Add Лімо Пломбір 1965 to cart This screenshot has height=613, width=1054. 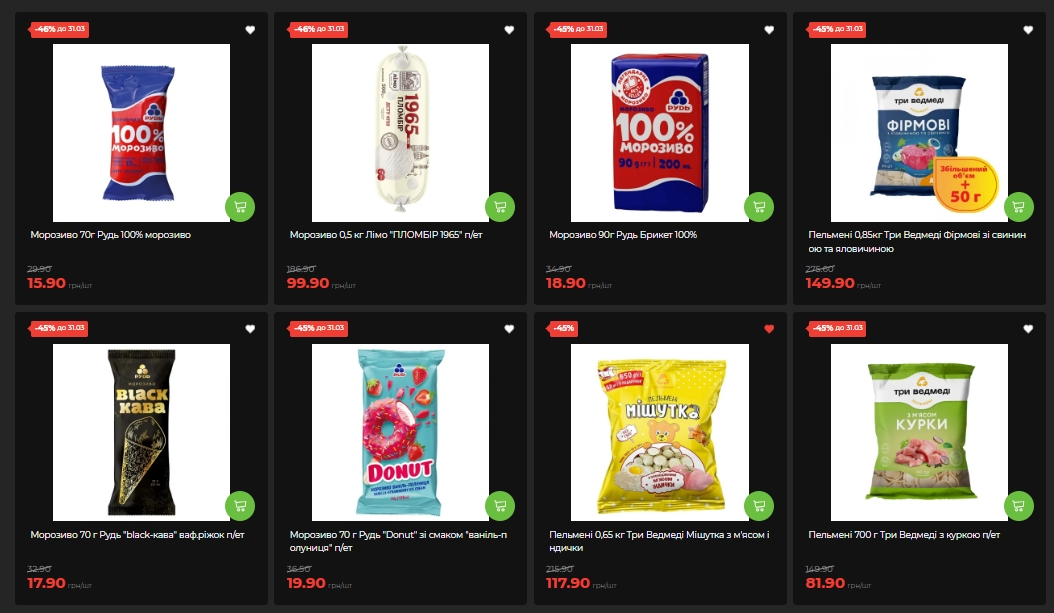(499, 206)
